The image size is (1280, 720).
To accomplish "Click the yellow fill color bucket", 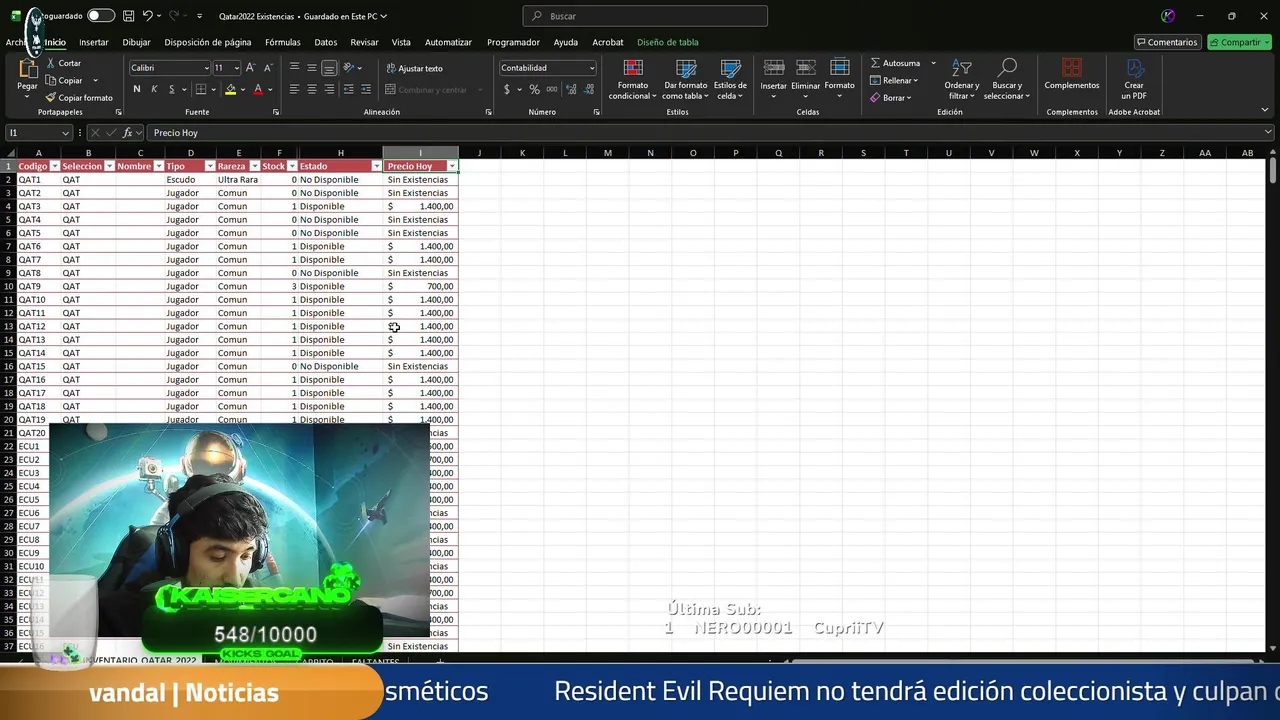I will (230, 89).
